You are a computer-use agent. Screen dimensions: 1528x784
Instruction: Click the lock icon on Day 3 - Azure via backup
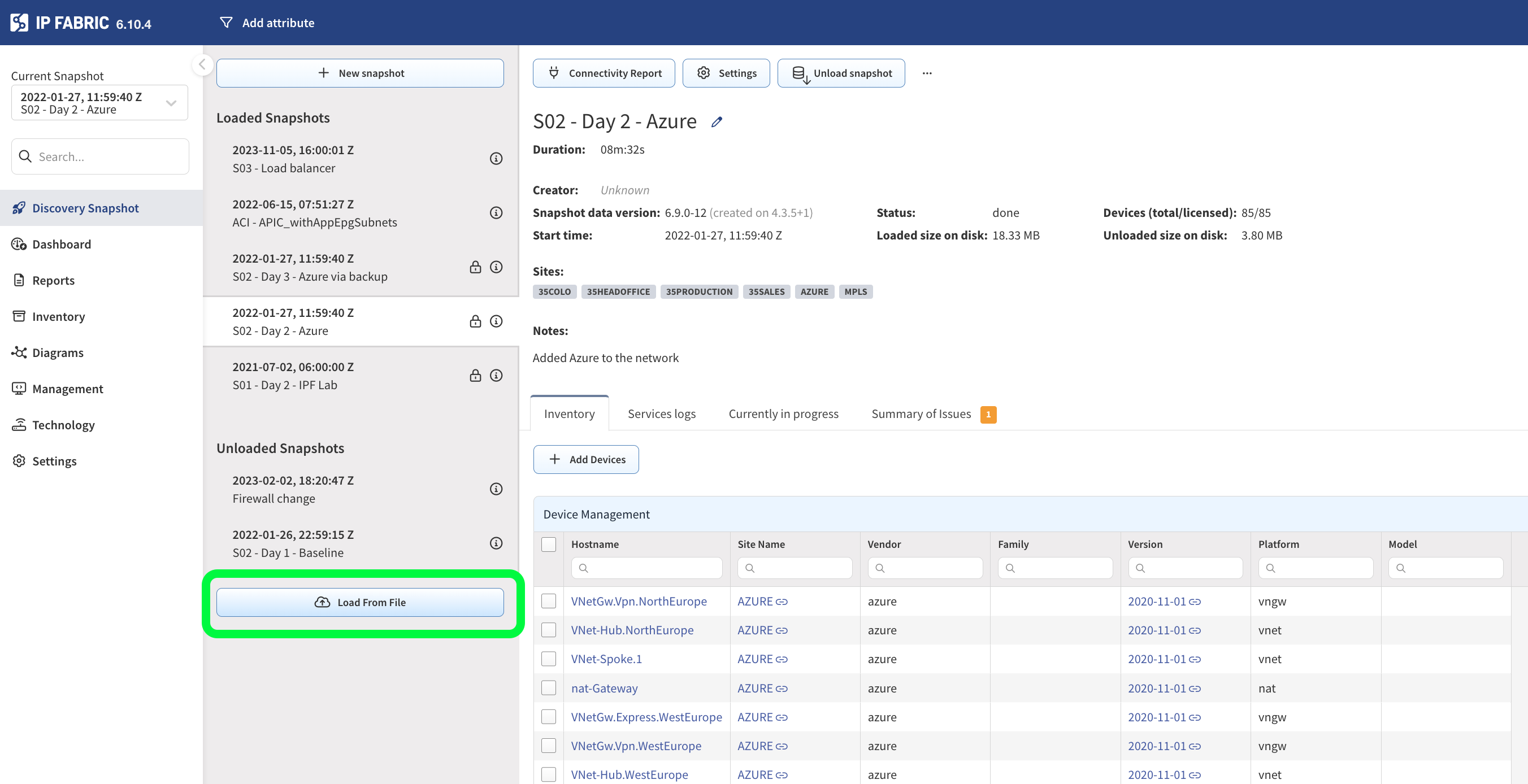[x=475, y=268]
